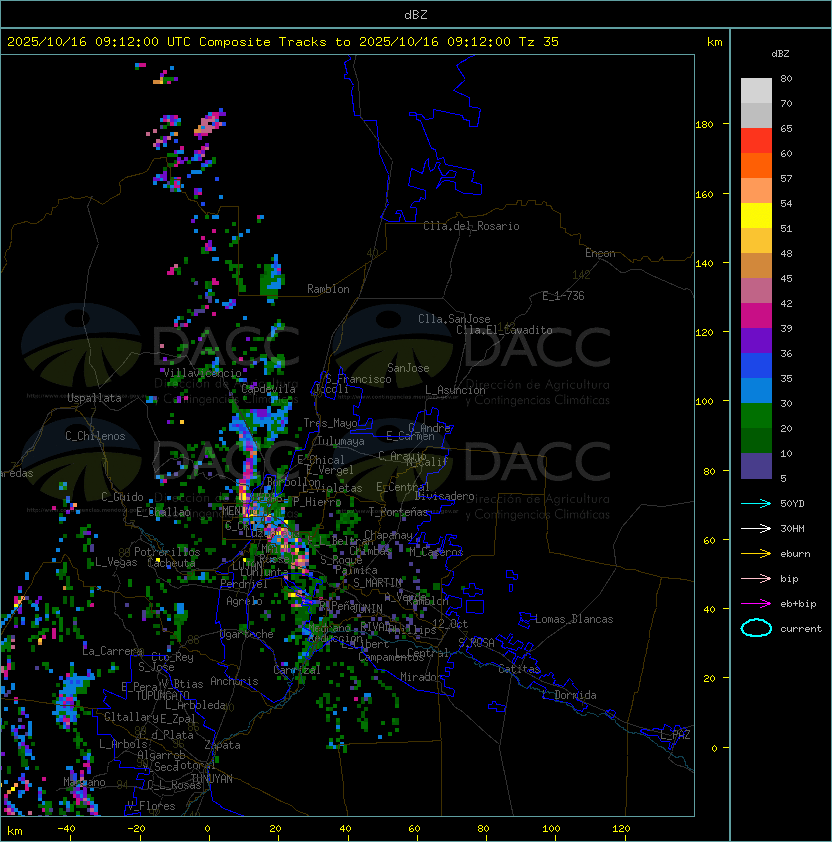Click the 'L_Asuncion' map label
Screen dimensions: 832x842
click(455, 390)
